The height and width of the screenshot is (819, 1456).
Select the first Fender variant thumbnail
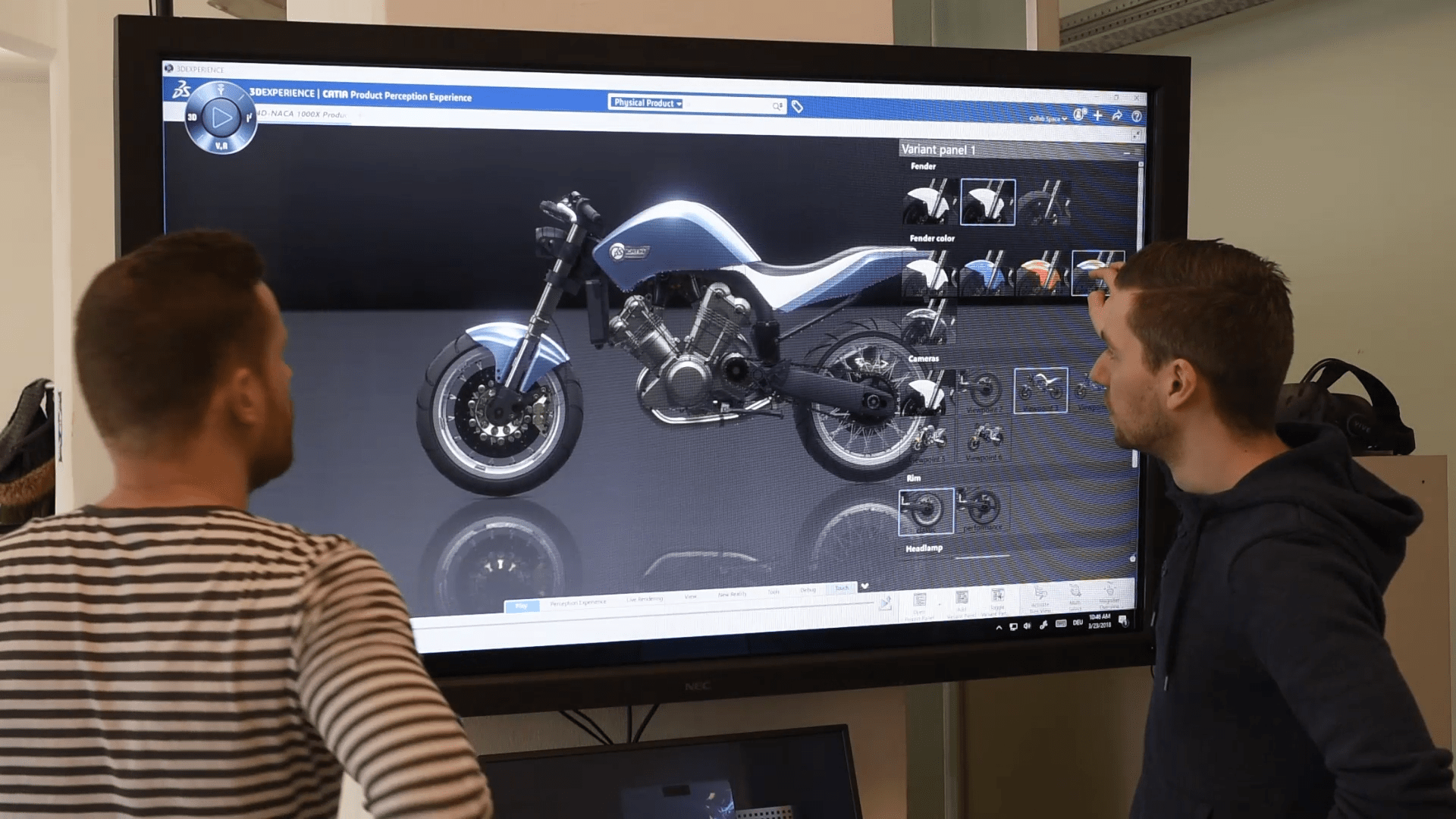930,201
